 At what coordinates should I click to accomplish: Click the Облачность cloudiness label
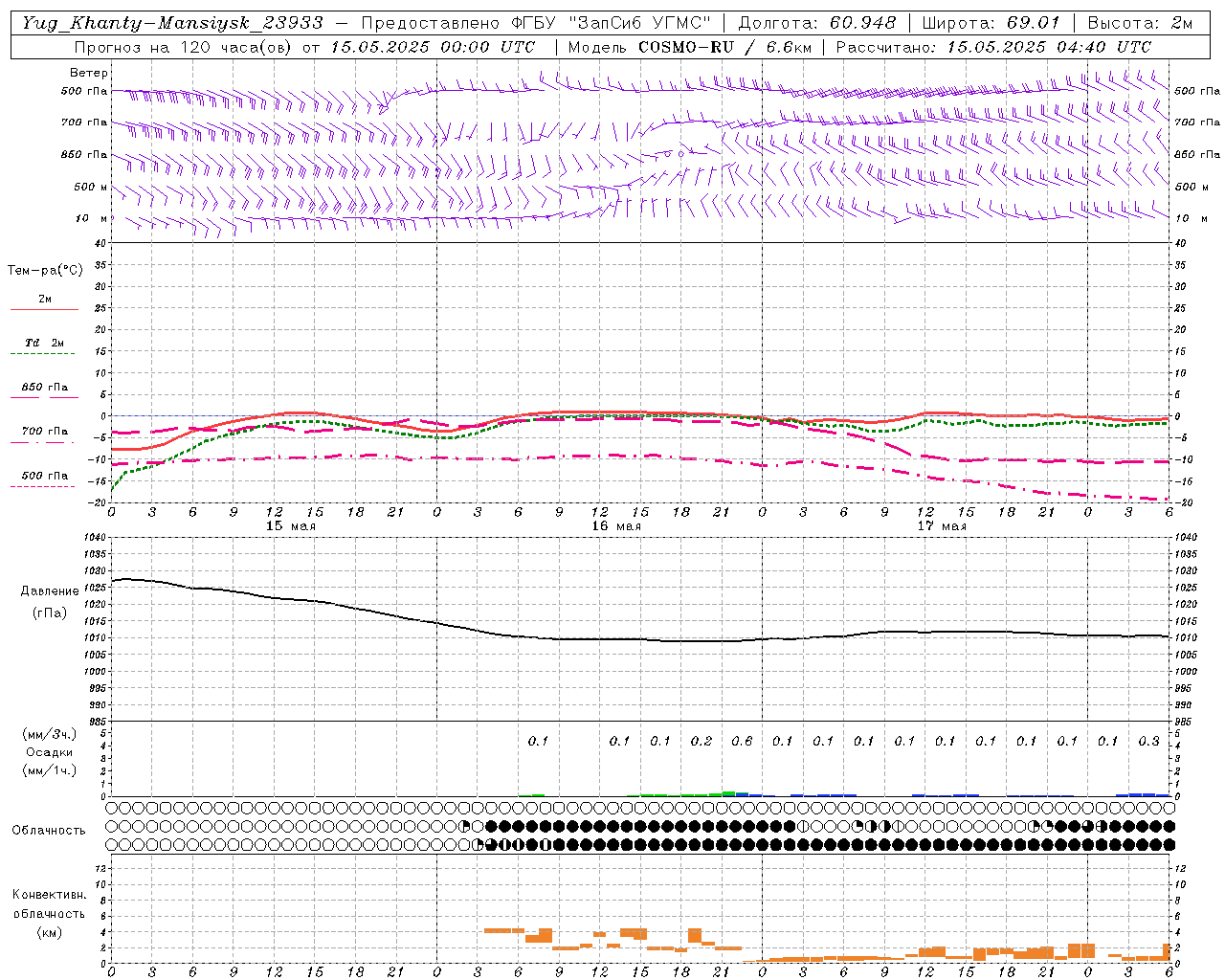(x=49, y=831)
